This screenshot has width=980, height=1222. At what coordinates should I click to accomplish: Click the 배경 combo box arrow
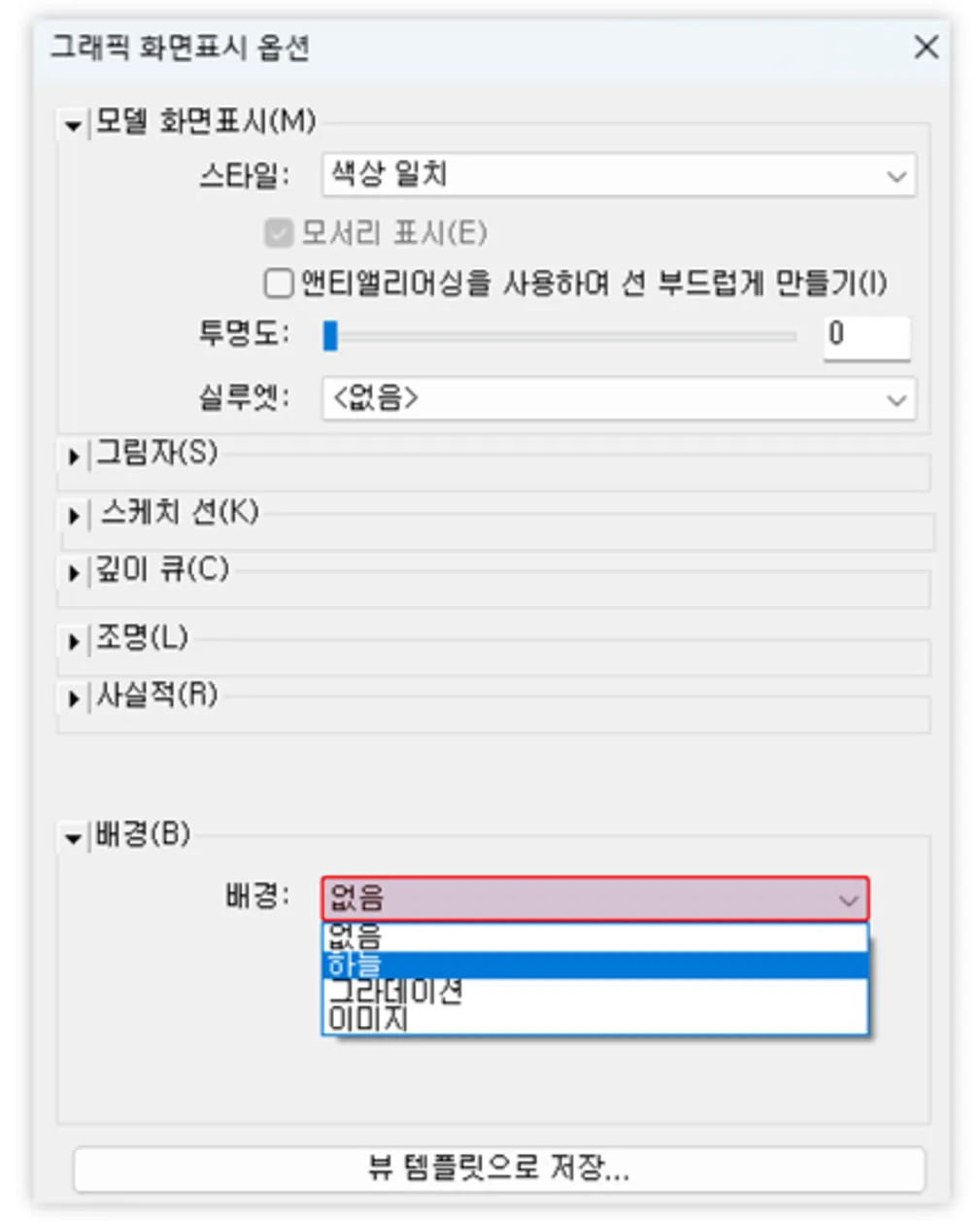[x=848, y=900]
